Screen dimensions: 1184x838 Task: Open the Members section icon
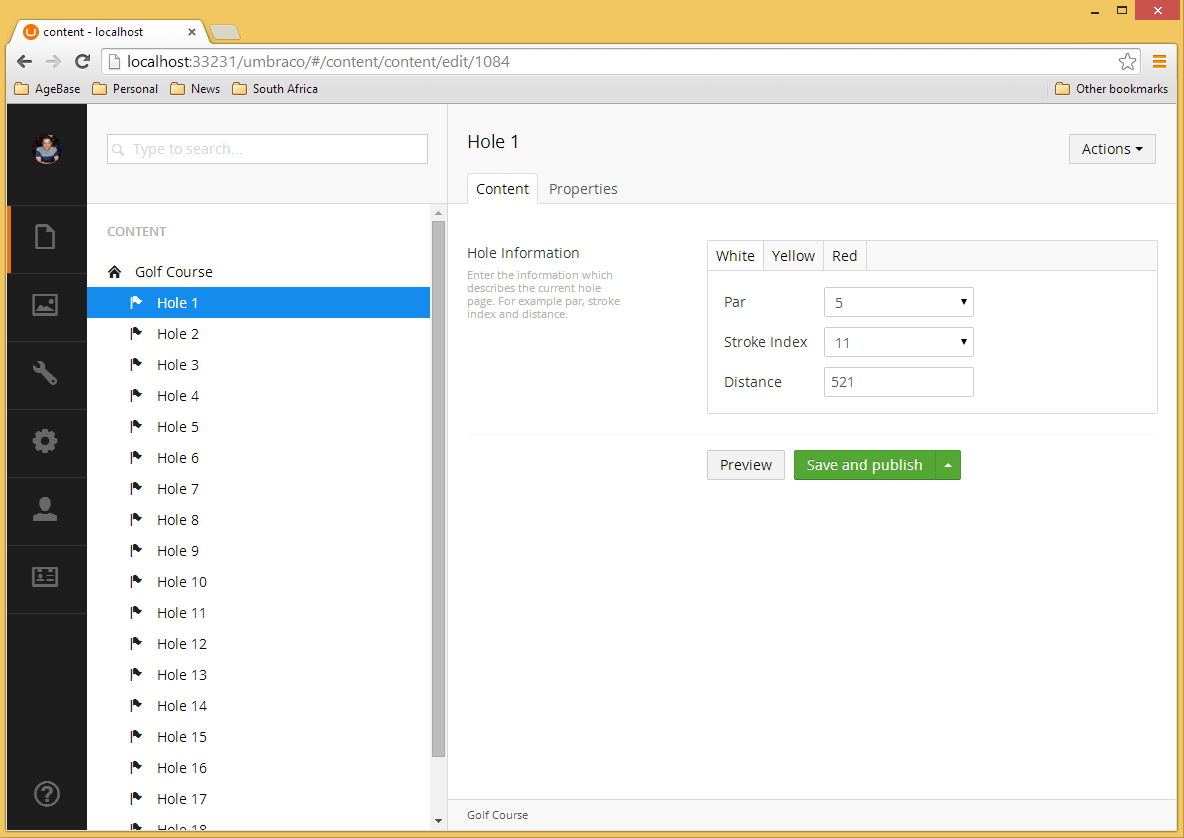[x=45, y=577]
